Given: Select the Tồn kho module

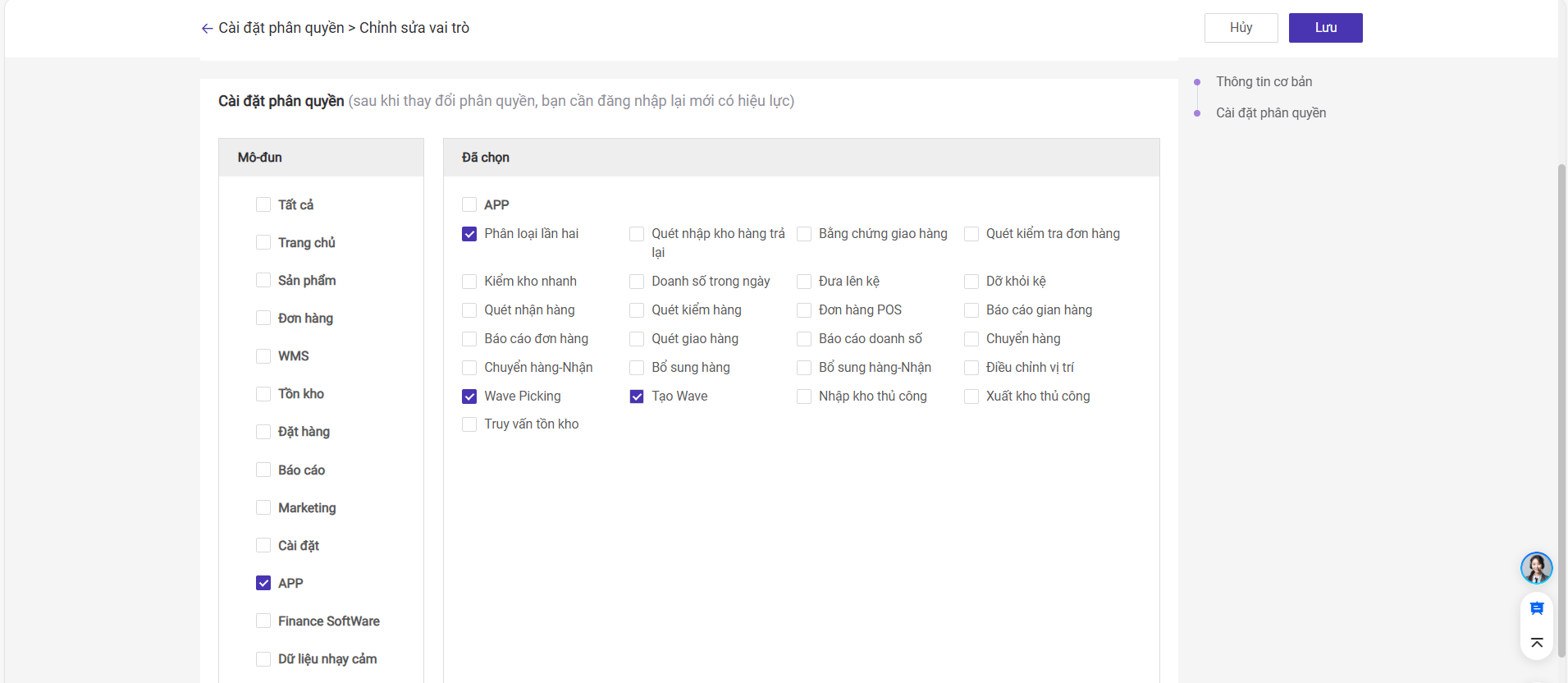Looking at the screenshot, I should (263, 394).
